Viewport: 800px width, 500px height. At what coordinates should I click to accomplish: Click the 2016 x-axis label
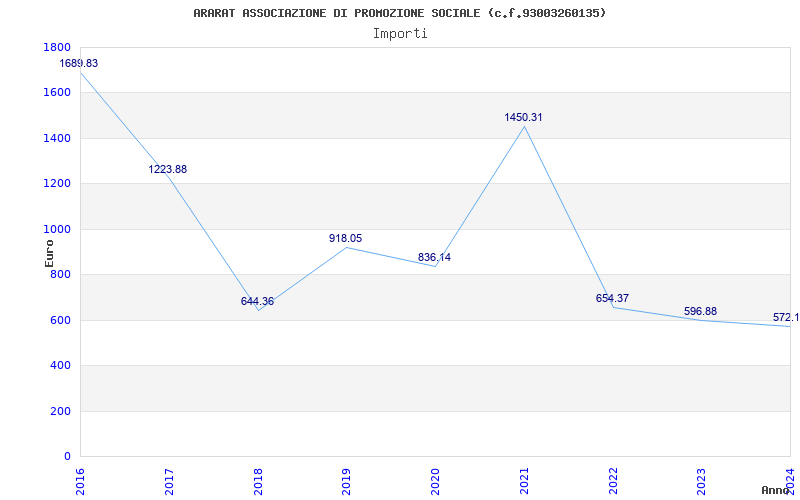(x=81, y=481)
